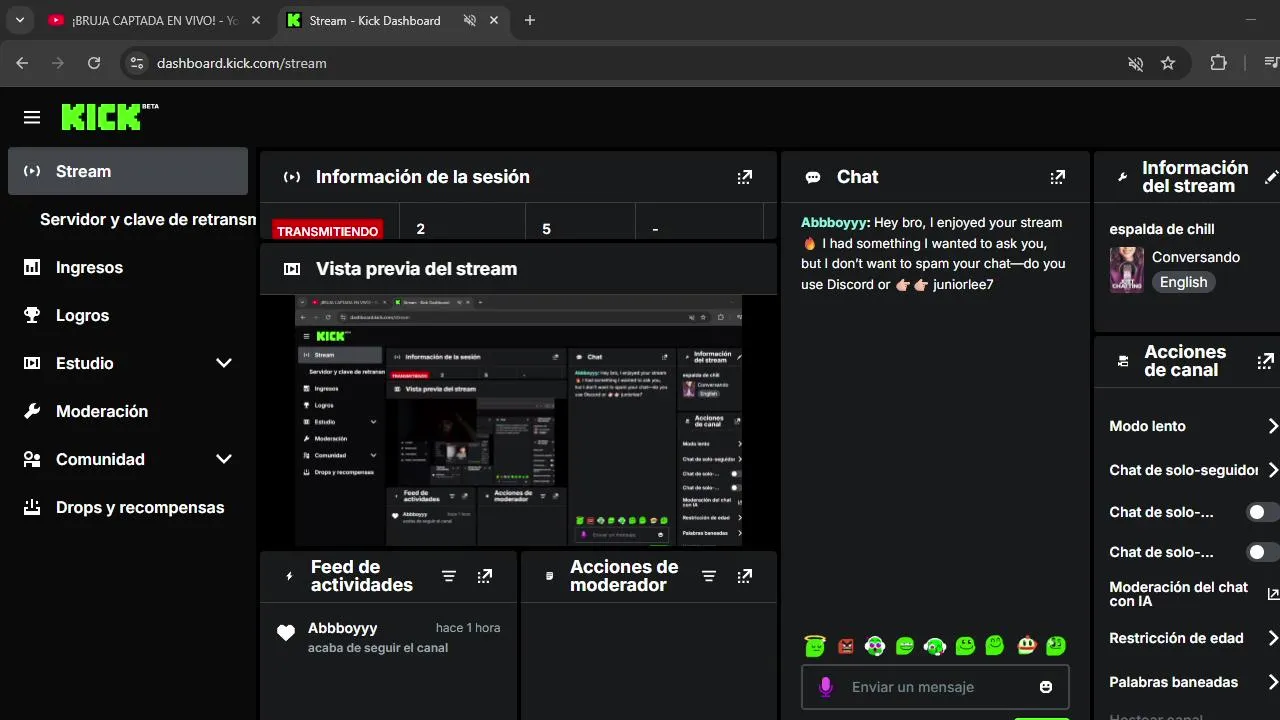This screenshot has height=720, width=1280.
Task: Pop out the Chat panel
Action: click(1057, 177)
